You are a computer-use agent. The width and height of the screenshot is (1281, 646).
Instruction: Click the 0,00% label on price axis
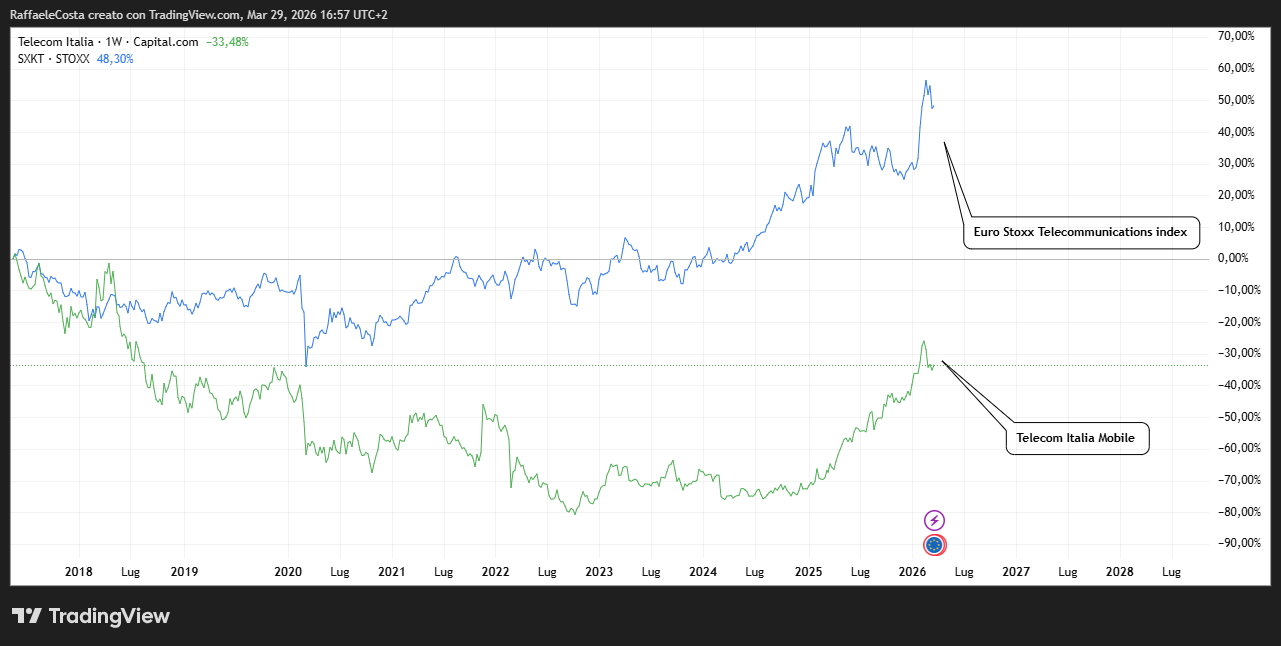pos(1234,258)
